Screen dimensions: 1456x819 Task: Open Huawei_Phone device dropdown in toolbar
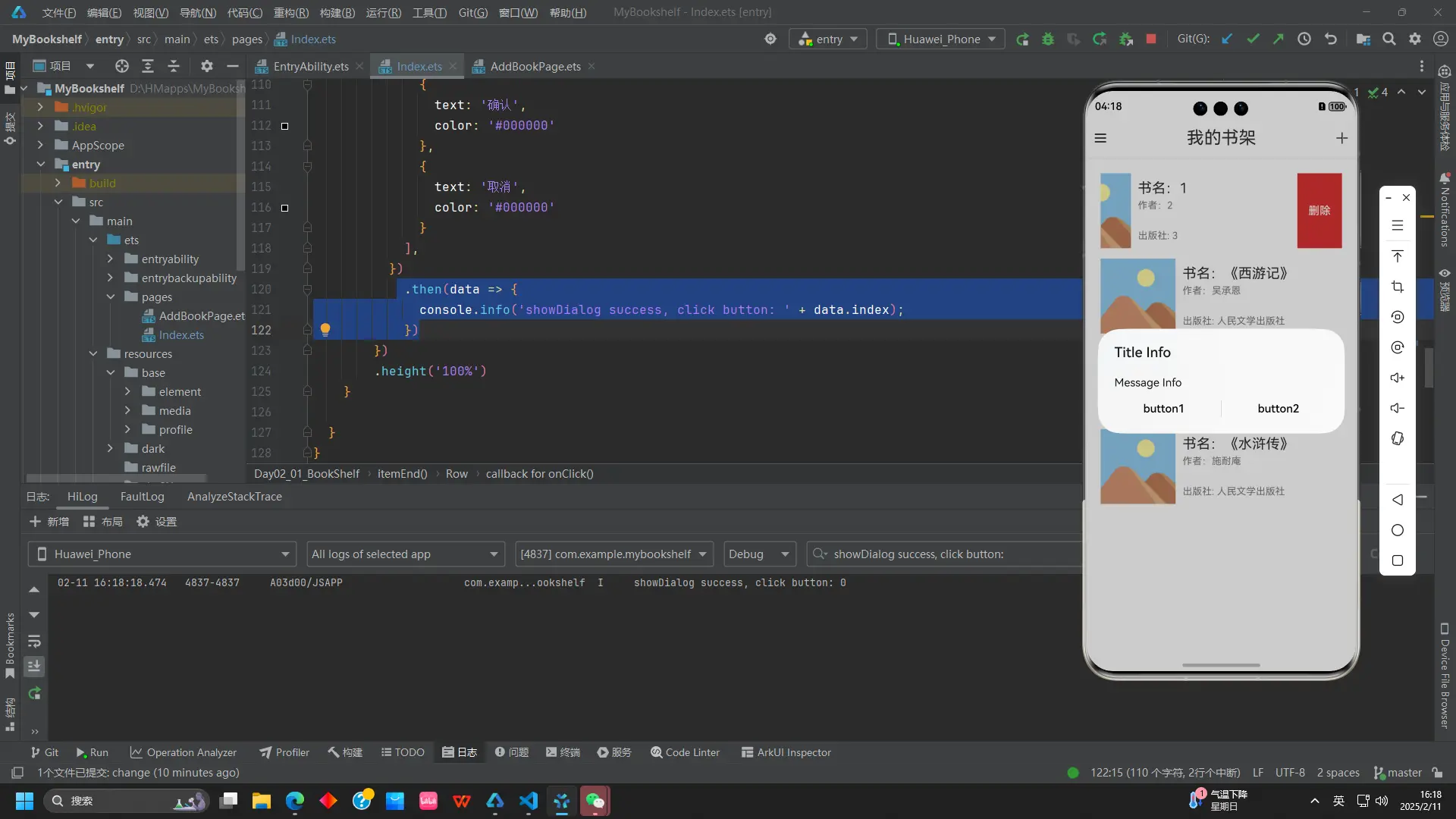pos(941,39)
